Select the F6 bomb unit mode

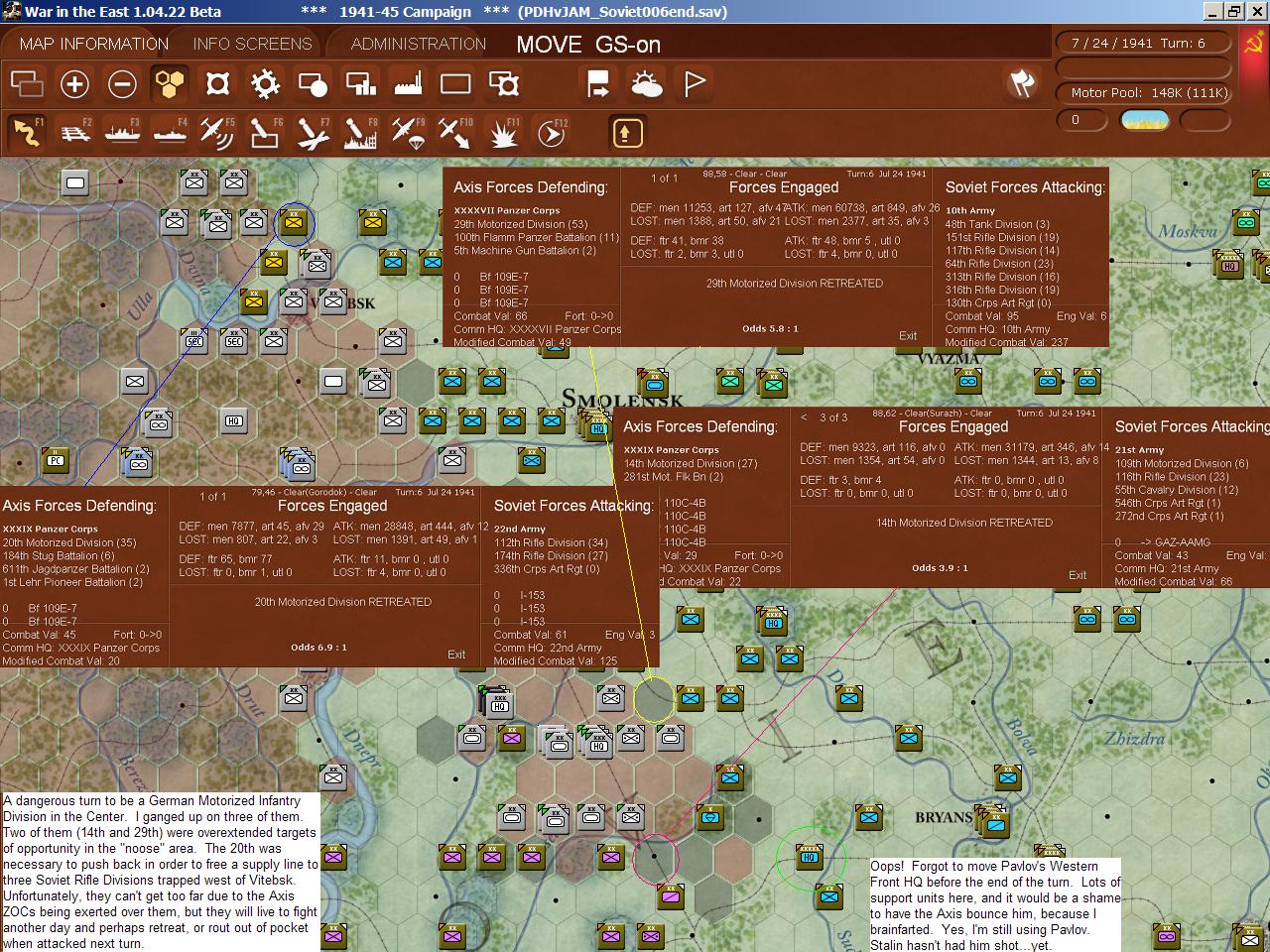click(x=265, y=132)
